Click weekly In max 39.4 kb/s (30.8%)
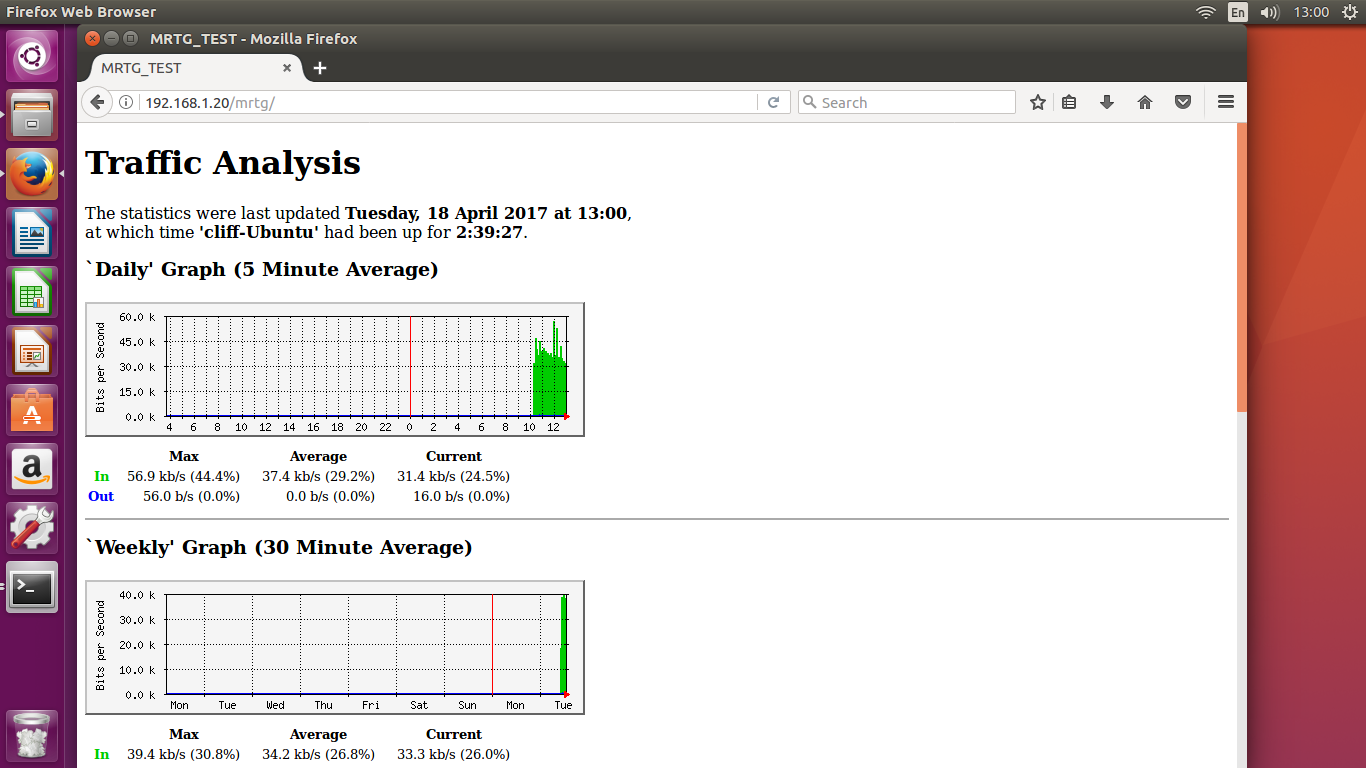 point(183,754)
